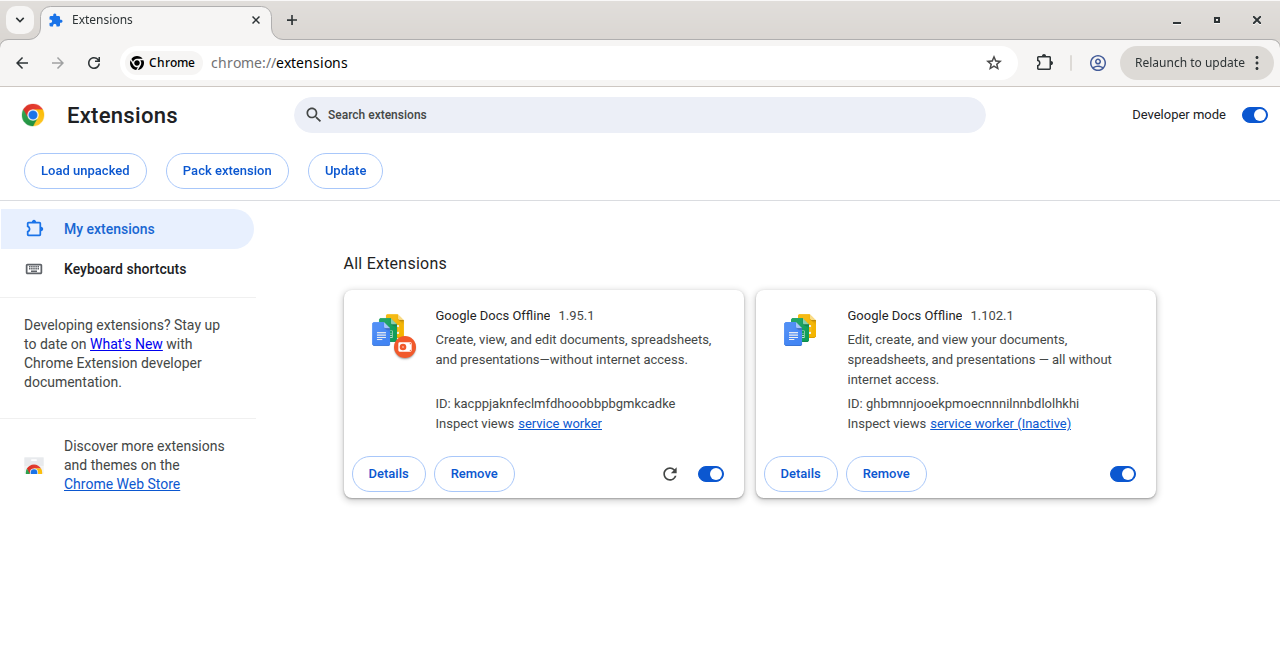Click the search magnifier icon

tap(313, 115)
